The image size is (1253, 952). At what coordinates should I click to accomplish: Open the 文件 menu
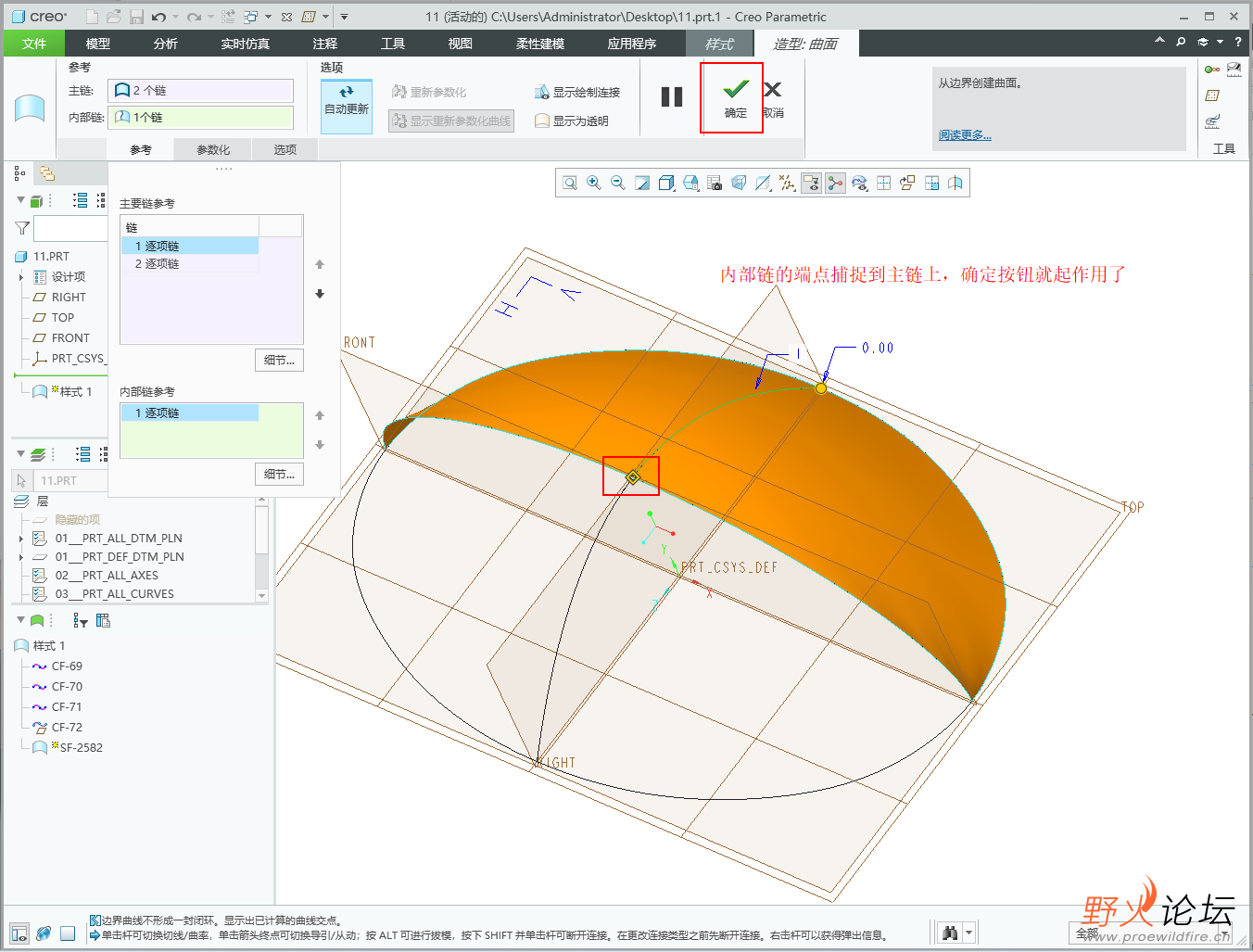(x=34, y=44)
